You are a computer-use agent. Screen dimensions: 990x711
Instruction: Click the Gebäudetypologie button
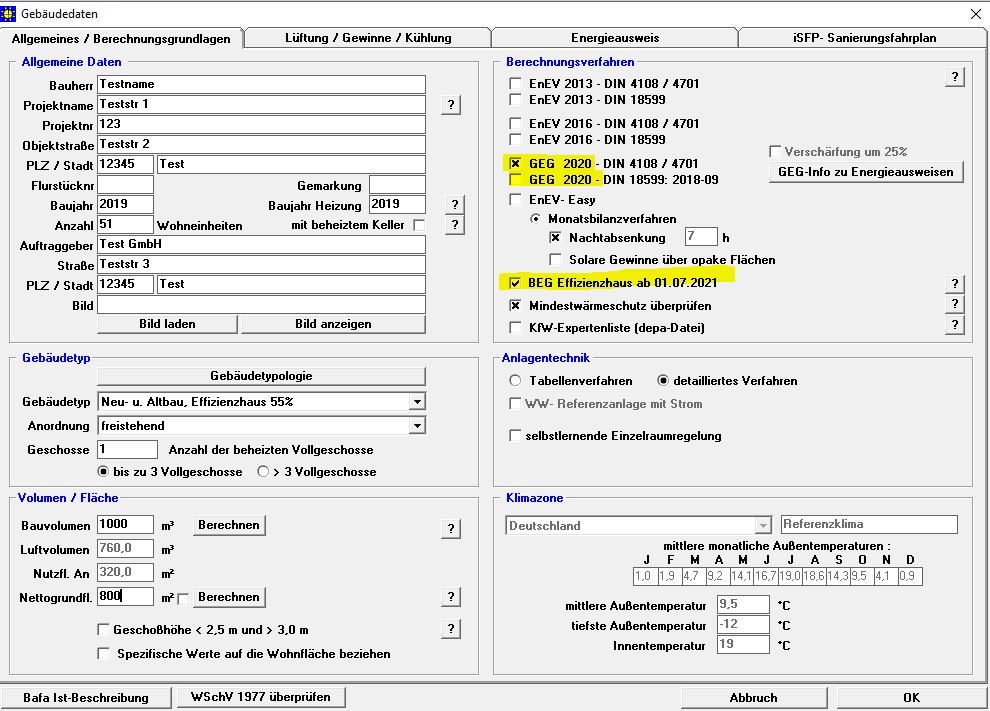(261, 376)
